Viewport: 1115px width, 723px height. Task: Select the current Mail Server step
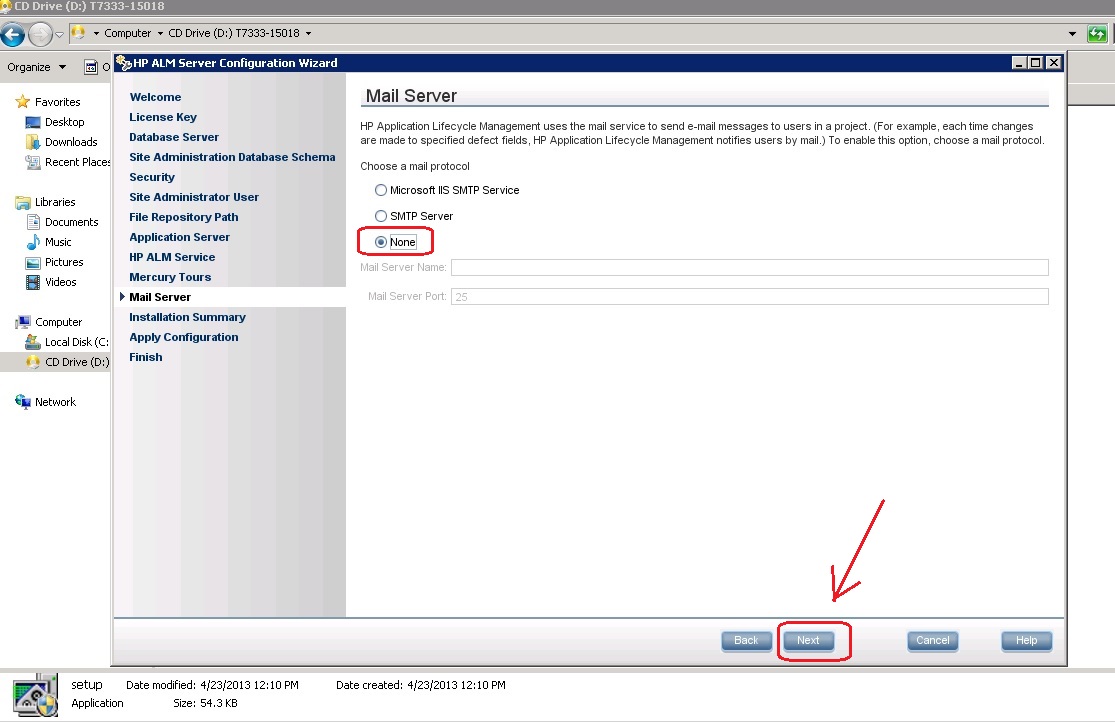tap(160, 297)
